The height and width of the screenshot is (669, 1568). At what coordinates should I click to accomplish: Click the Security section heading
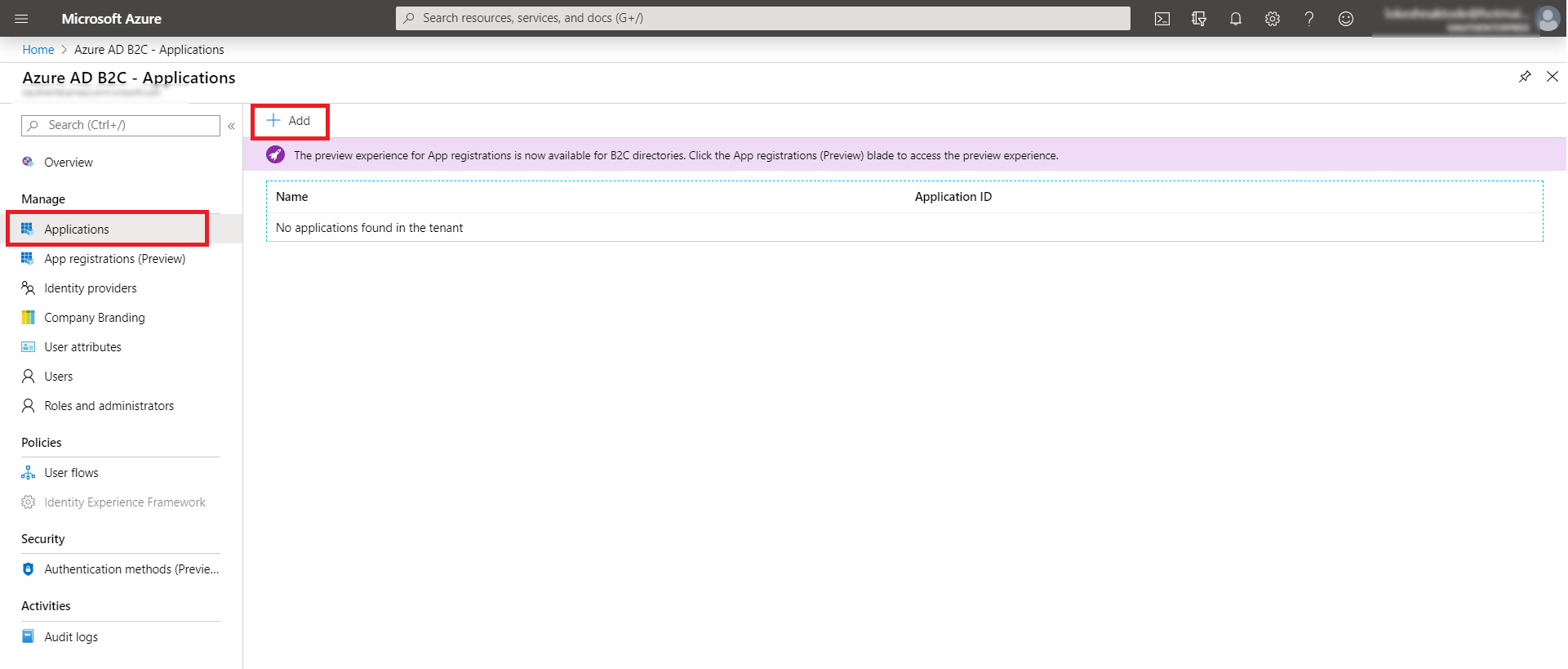point(43,539)
